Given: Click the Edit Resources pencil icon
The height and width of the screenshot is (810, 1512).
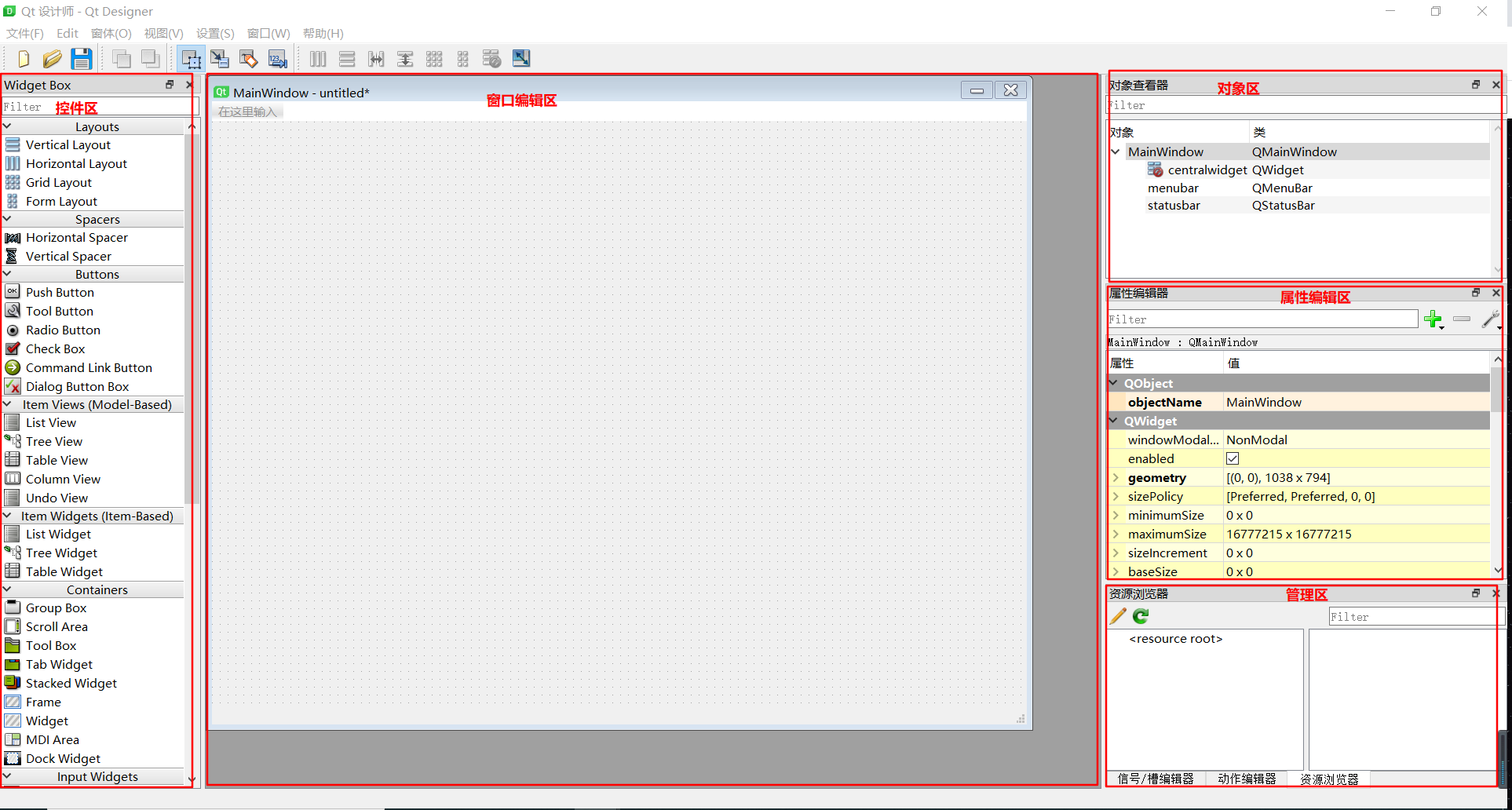Looking at the screenshot, I should tap(1116, 616).
